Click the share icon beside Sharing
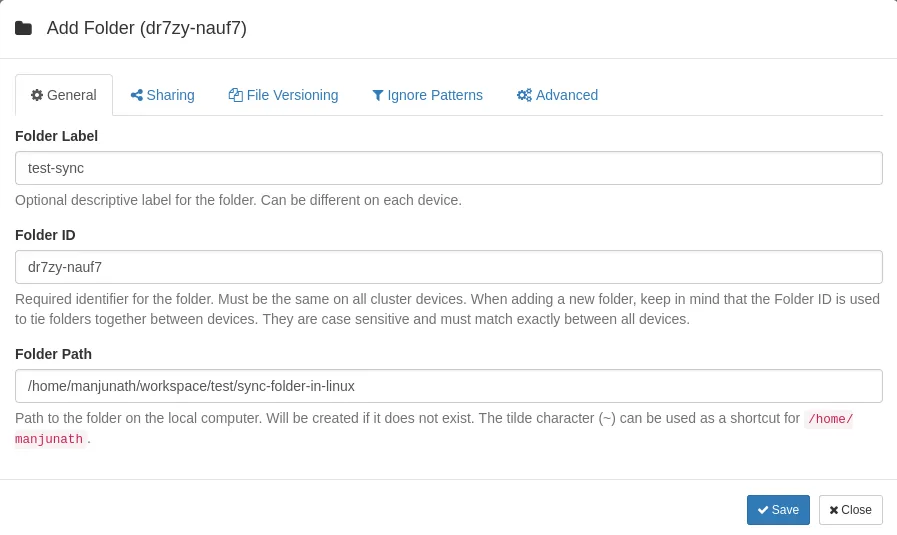The image size is (897, 535). click(137, 95)
